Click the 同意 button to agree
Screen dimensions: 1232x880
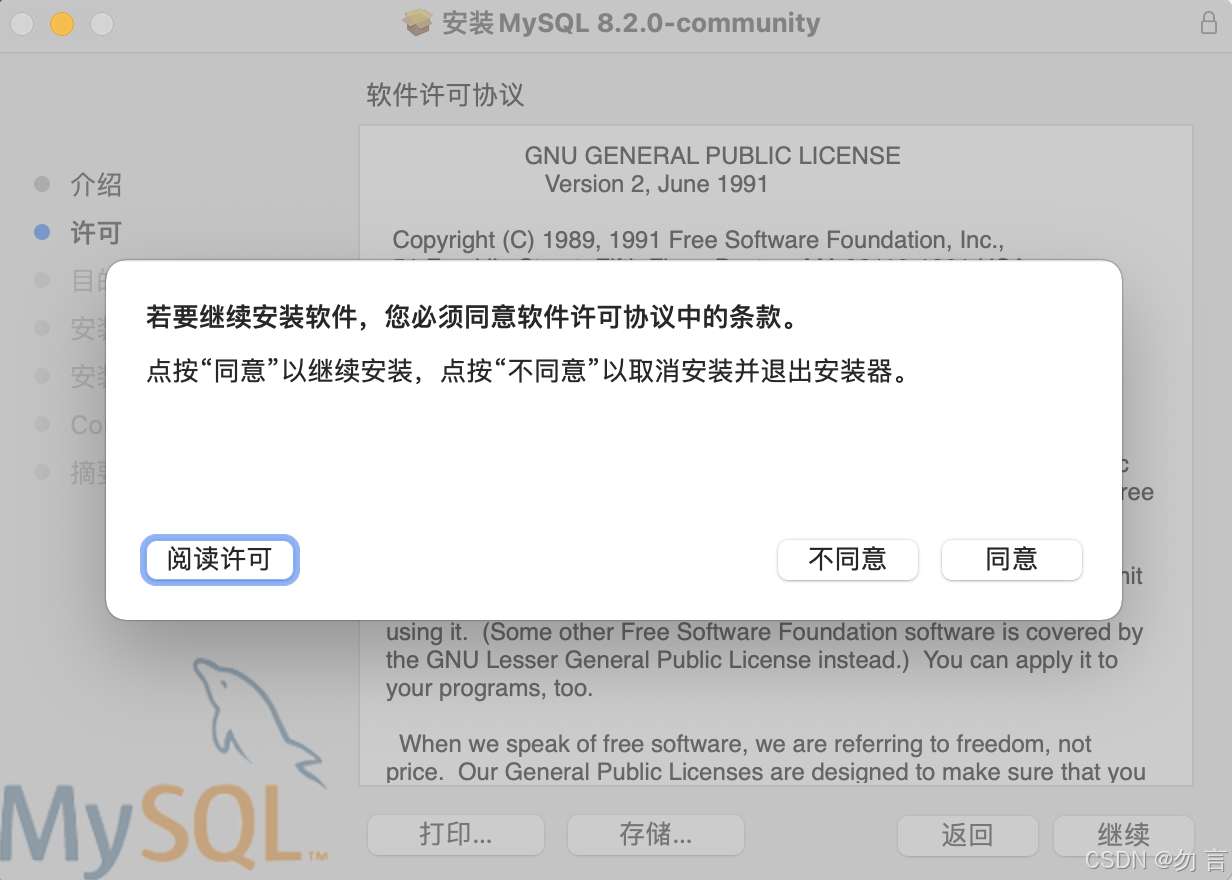[1011, 559]
